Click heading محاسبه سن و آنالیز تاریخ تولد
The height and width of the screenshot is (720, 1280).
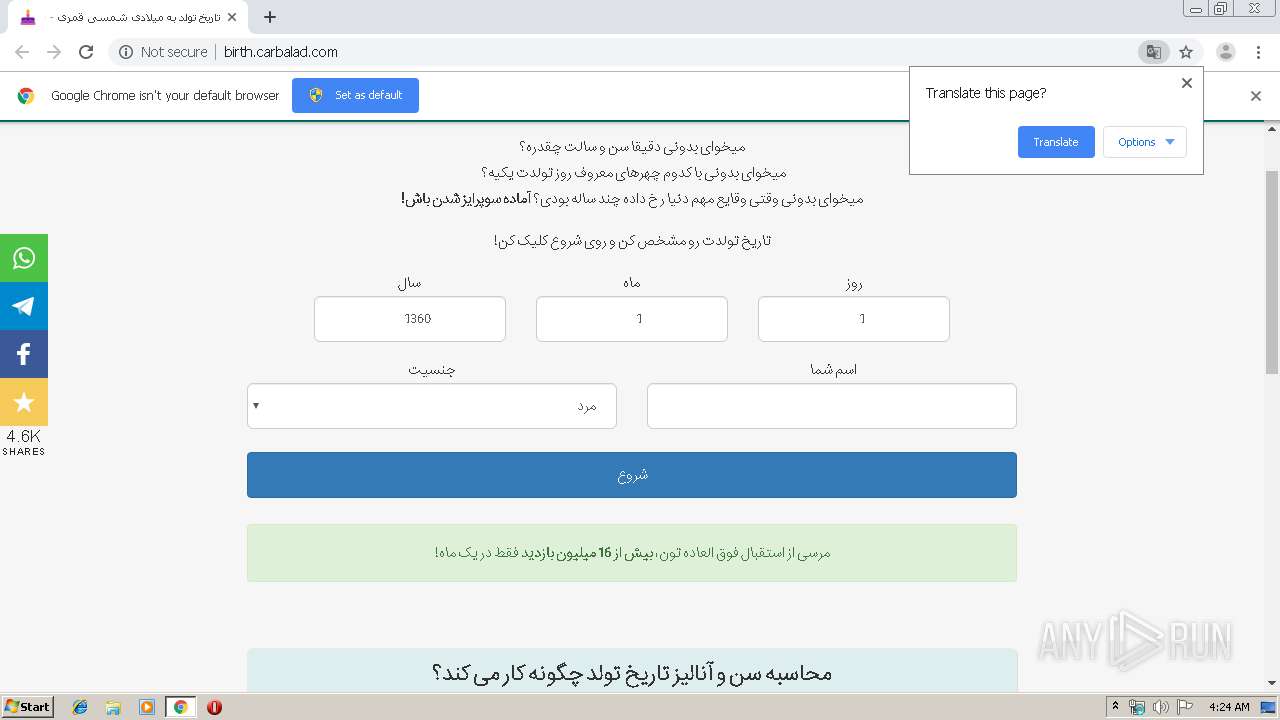pos(632,673)
